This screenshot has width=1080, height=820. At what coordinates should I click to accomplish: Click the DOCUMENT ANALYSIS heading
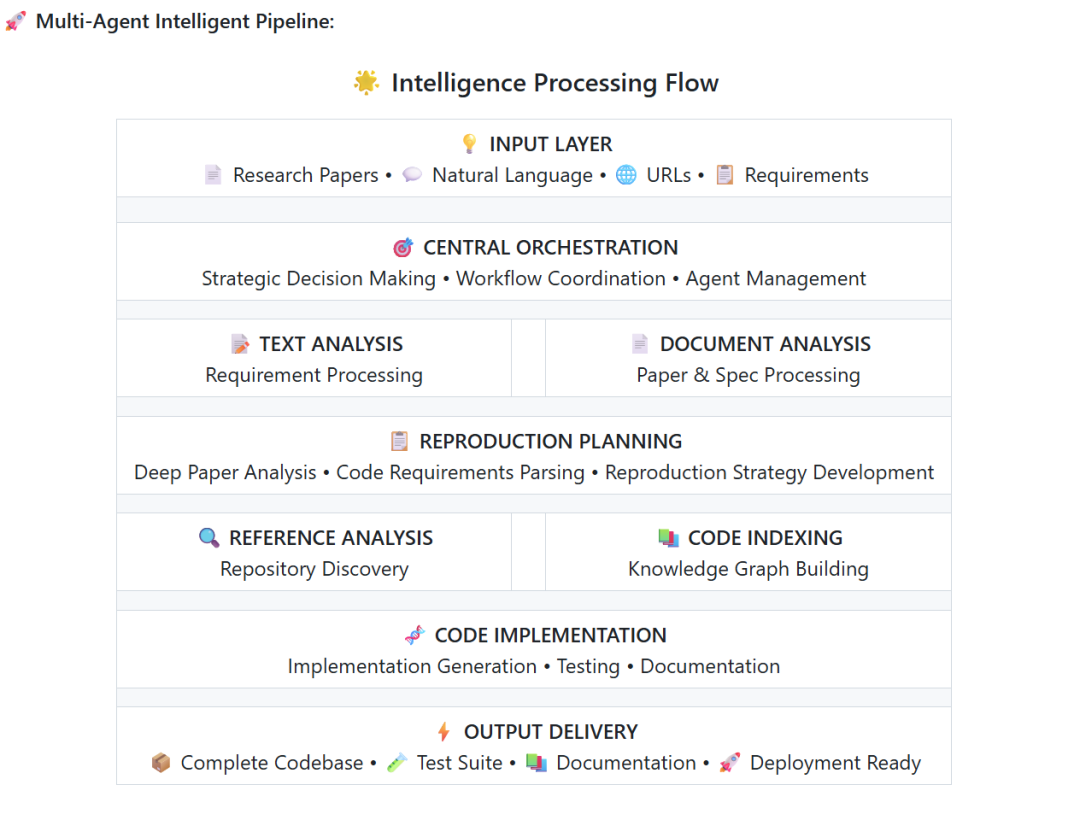765,344
